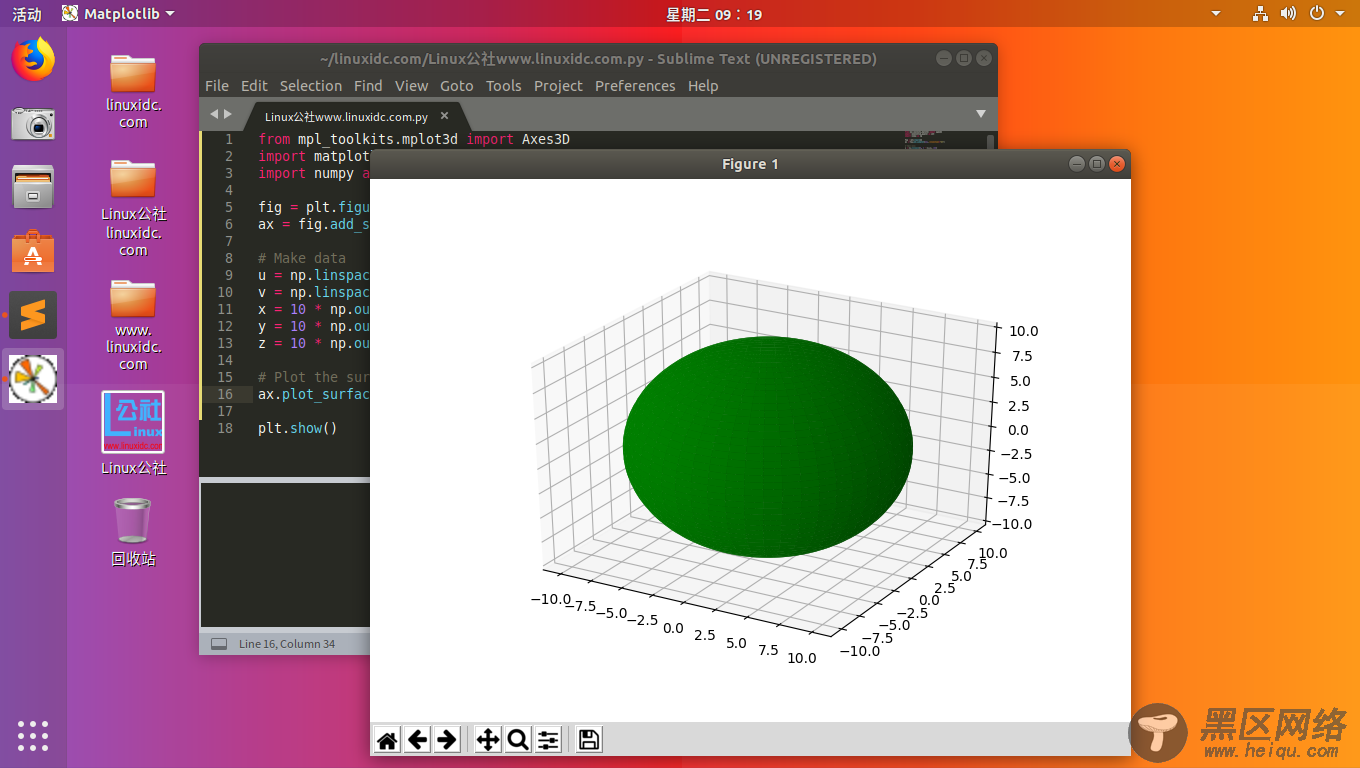The height and width of the screenshot is (768, 1360).
Task: Open the 活动 Activities overview
Action: (x=27, y=14)
